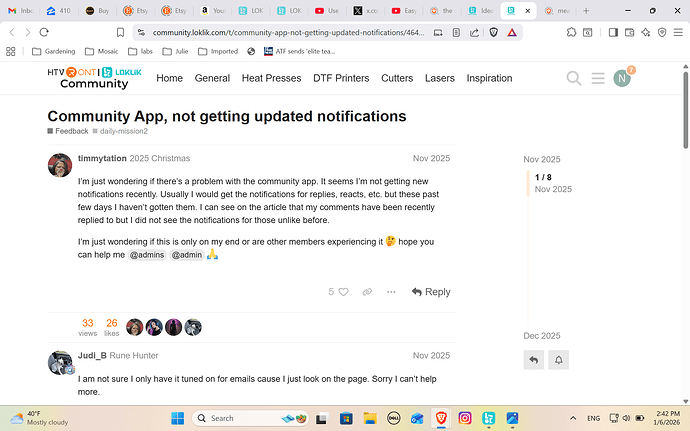Open the Mosaic bookmarks folder
The image size is (690, 431).
point(101,52)
